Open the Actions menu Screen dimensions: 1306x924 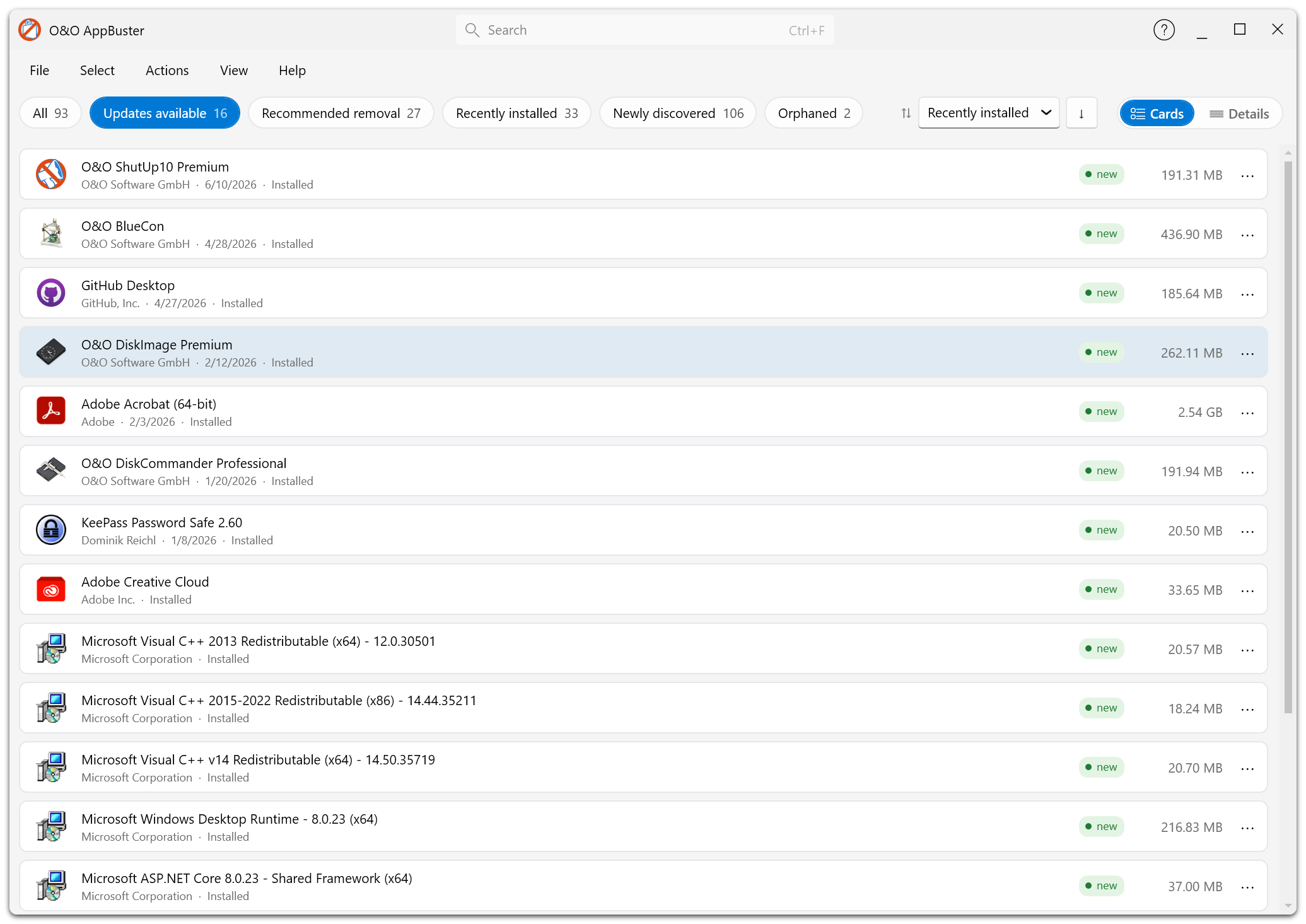tap(167, 71)
